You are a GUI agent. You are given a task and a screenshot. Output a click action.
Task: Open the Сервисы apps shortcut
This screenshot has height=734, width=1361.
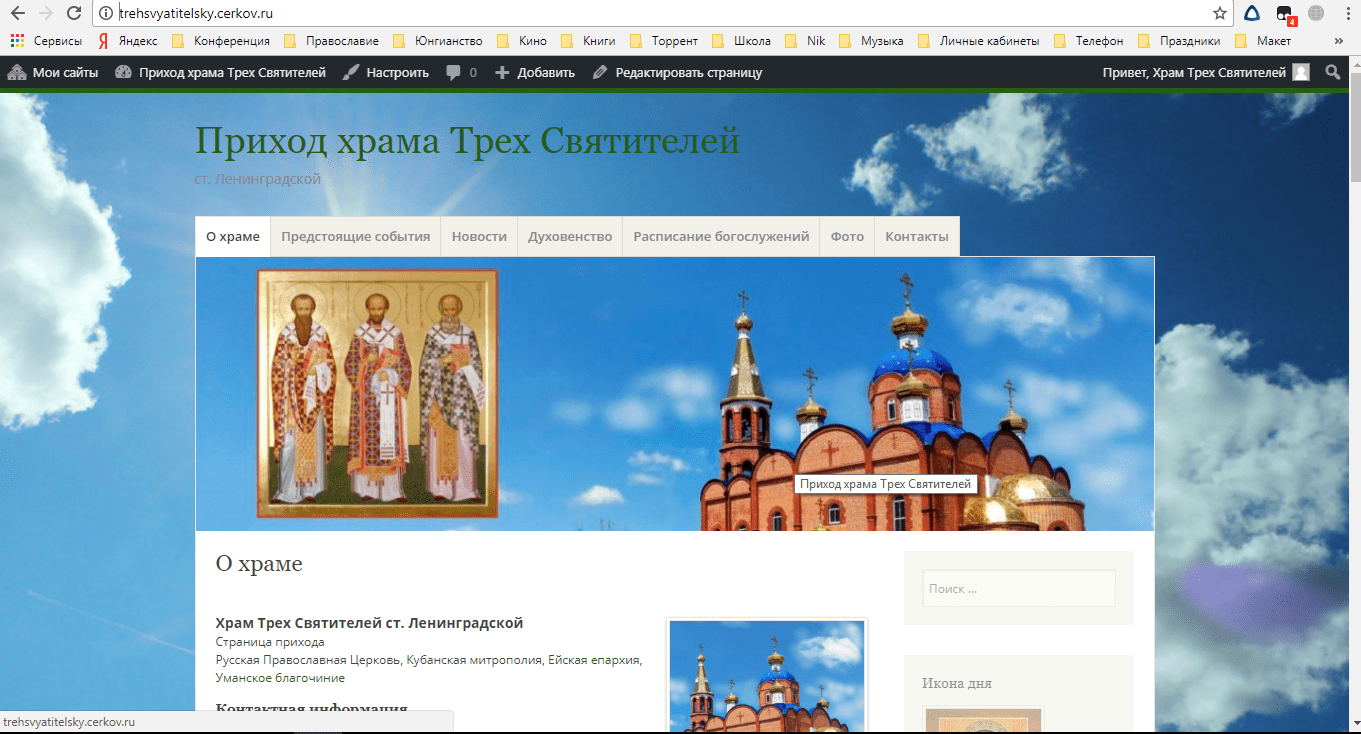(46, 41)
